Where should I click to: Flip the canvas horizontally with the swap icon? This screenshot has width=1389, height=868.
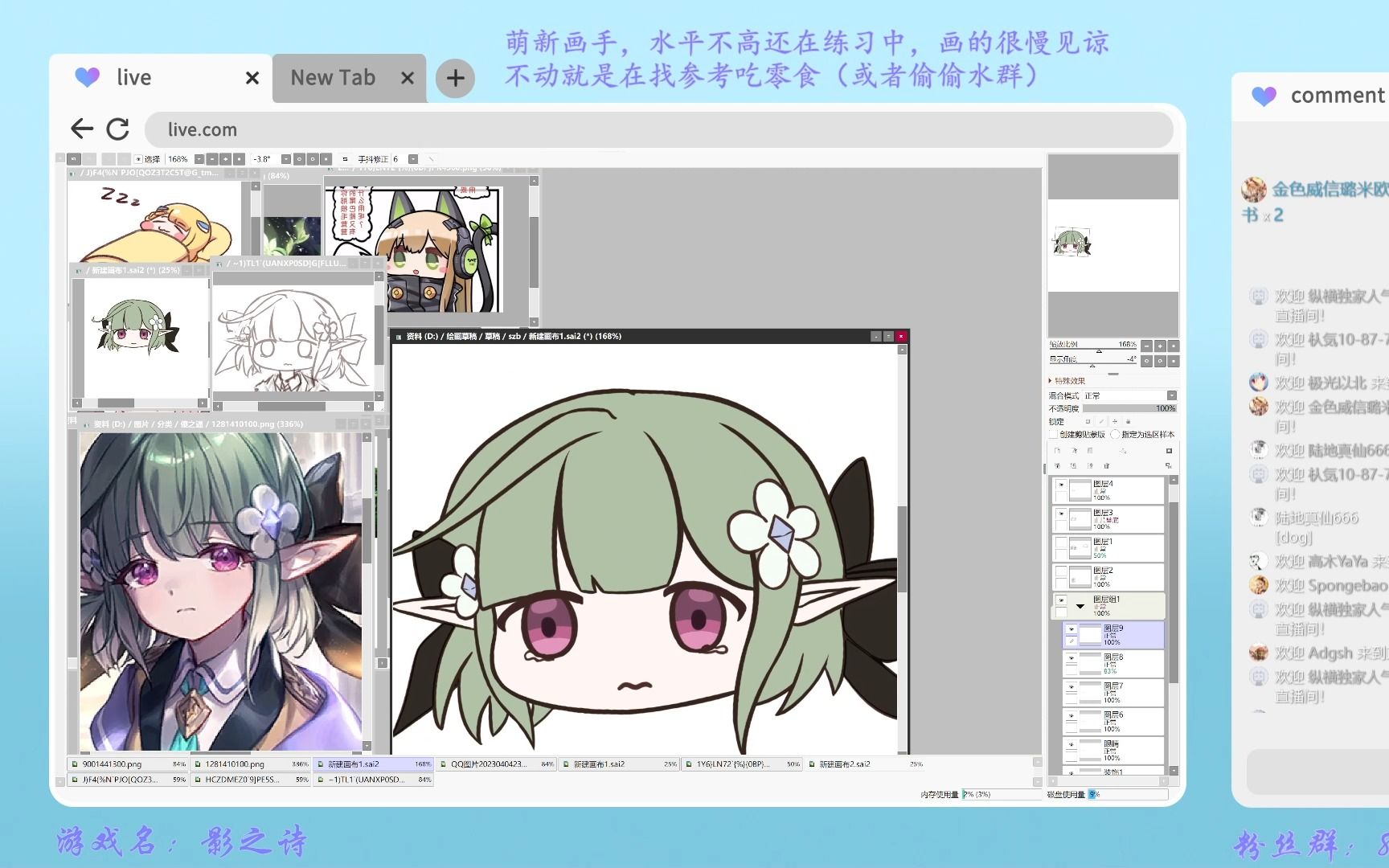[x=345, y=159]
